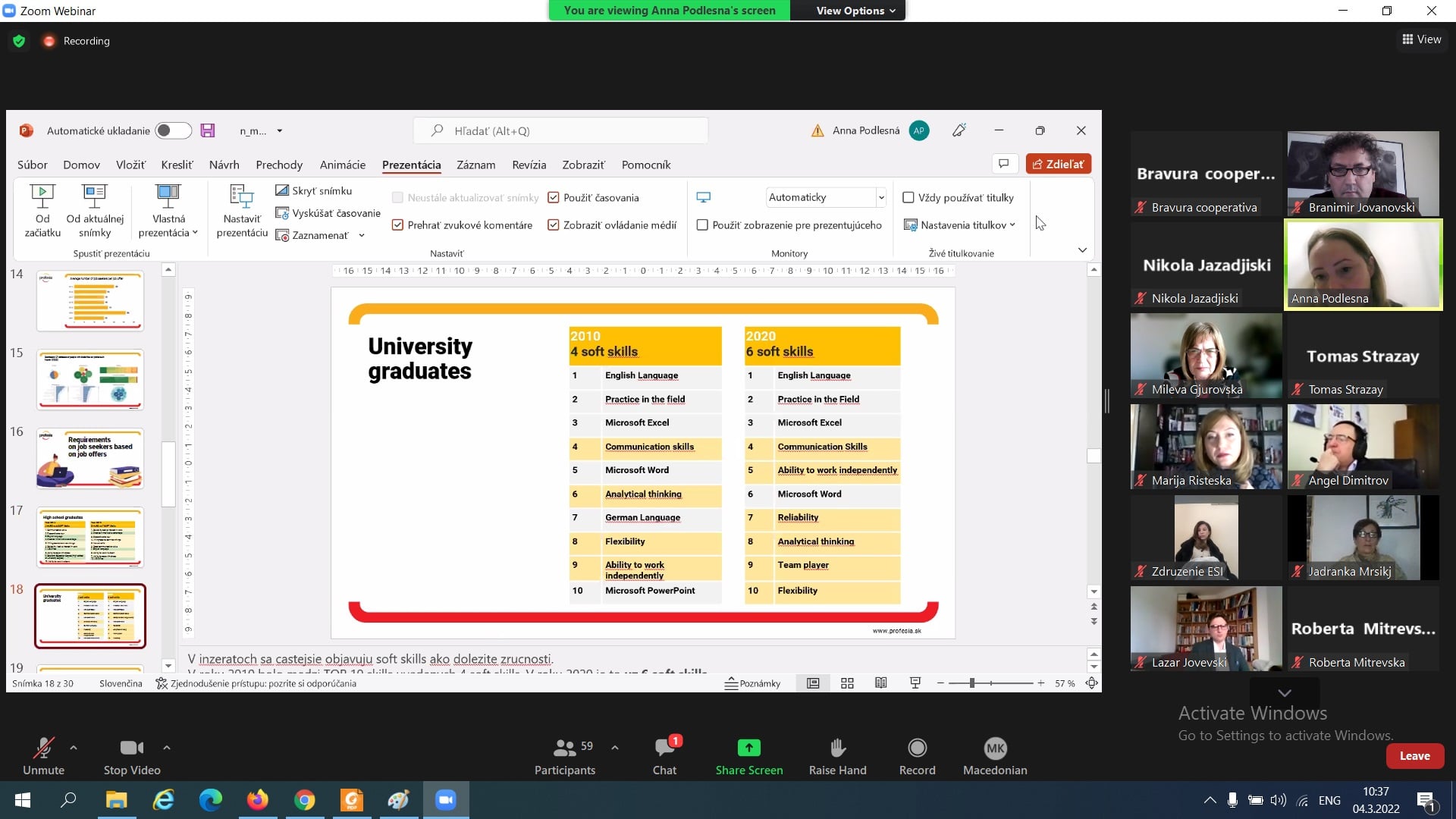
Task: Click the zoom level slider
Action: [x=971, y=683]
